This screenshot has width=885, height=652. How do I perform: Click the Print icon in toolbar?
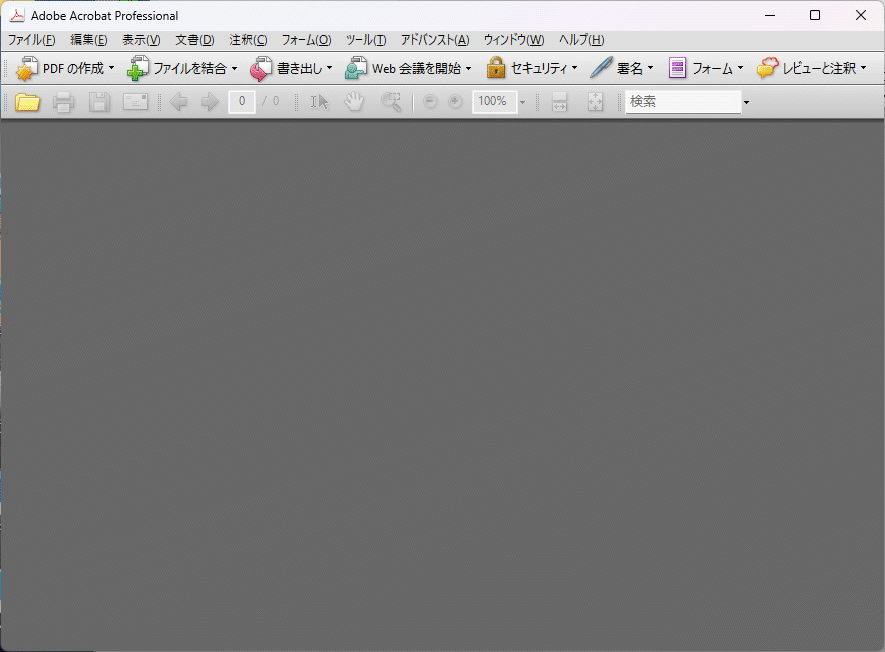63,102
